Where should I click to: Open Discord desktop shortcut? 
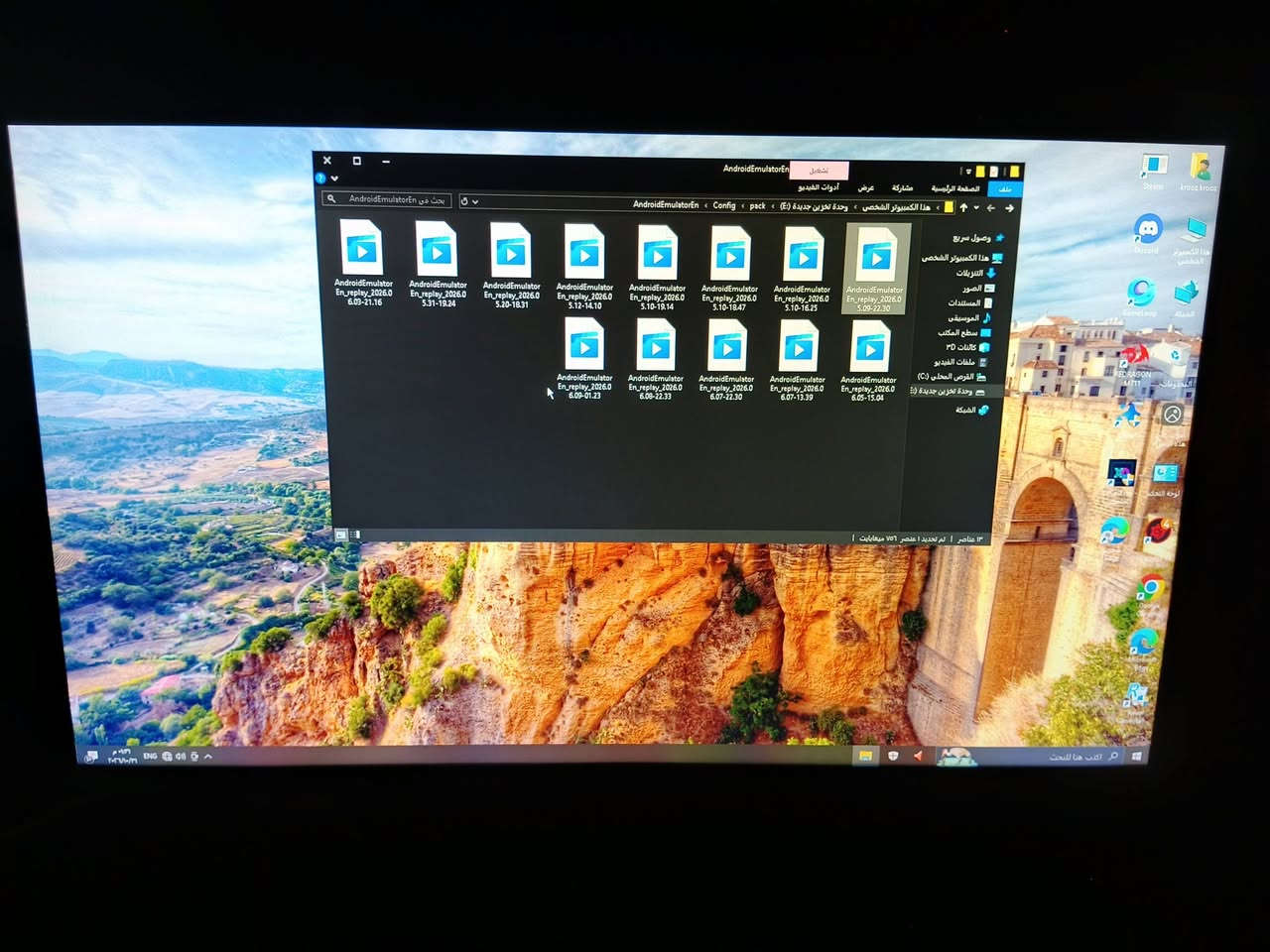[1147, 233]
